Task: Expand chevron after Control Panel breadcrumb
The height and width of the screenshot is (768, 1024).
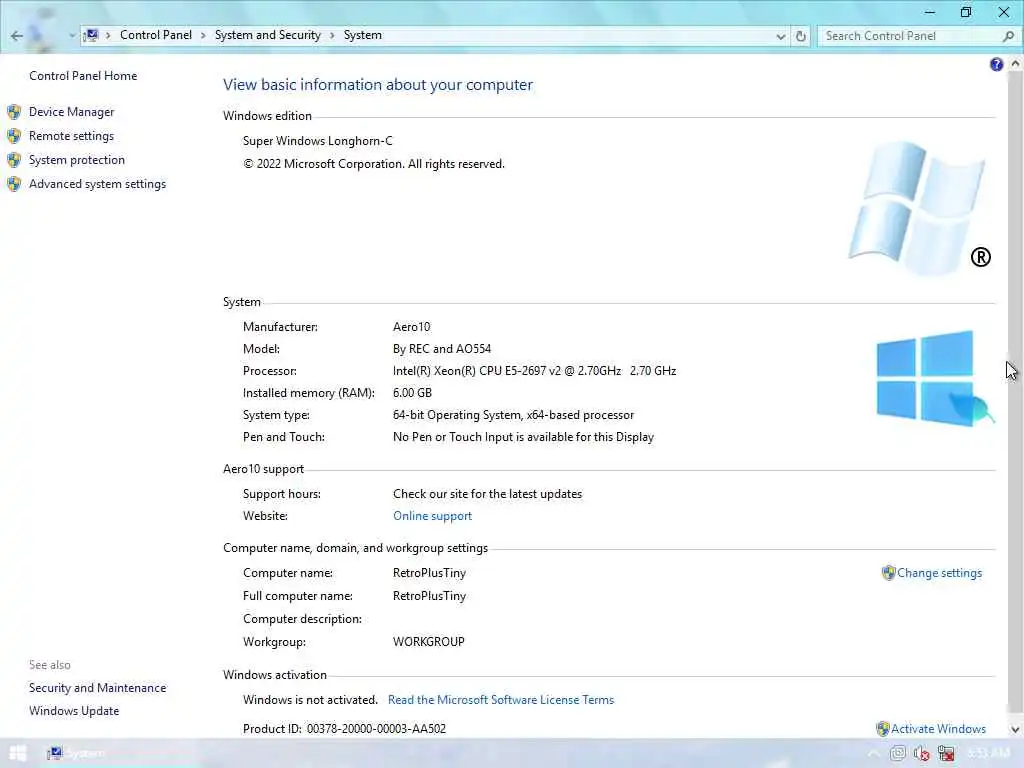Action: (x=203, y=35)
